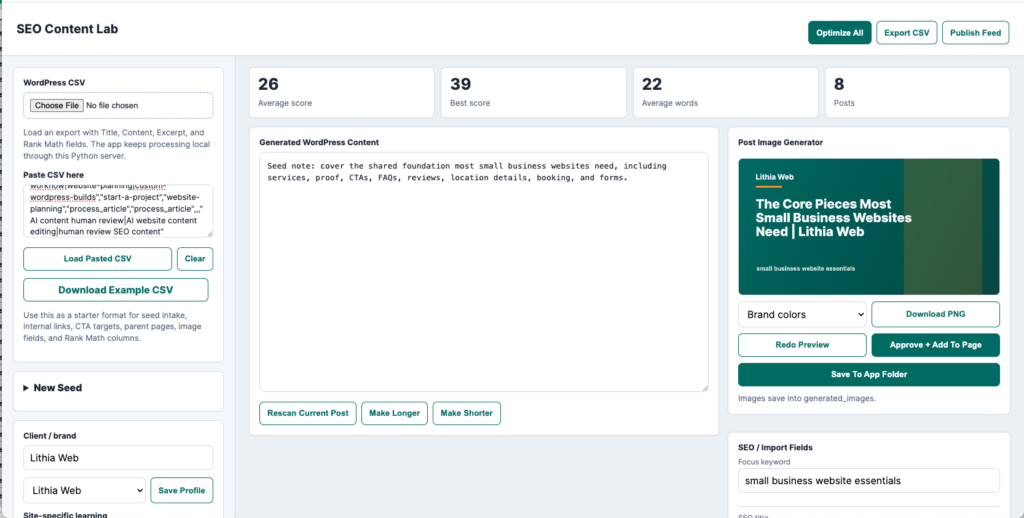Click the Average score stat card
The width and height of the screenshot is (1024, 518).
(x=342, y=93)
